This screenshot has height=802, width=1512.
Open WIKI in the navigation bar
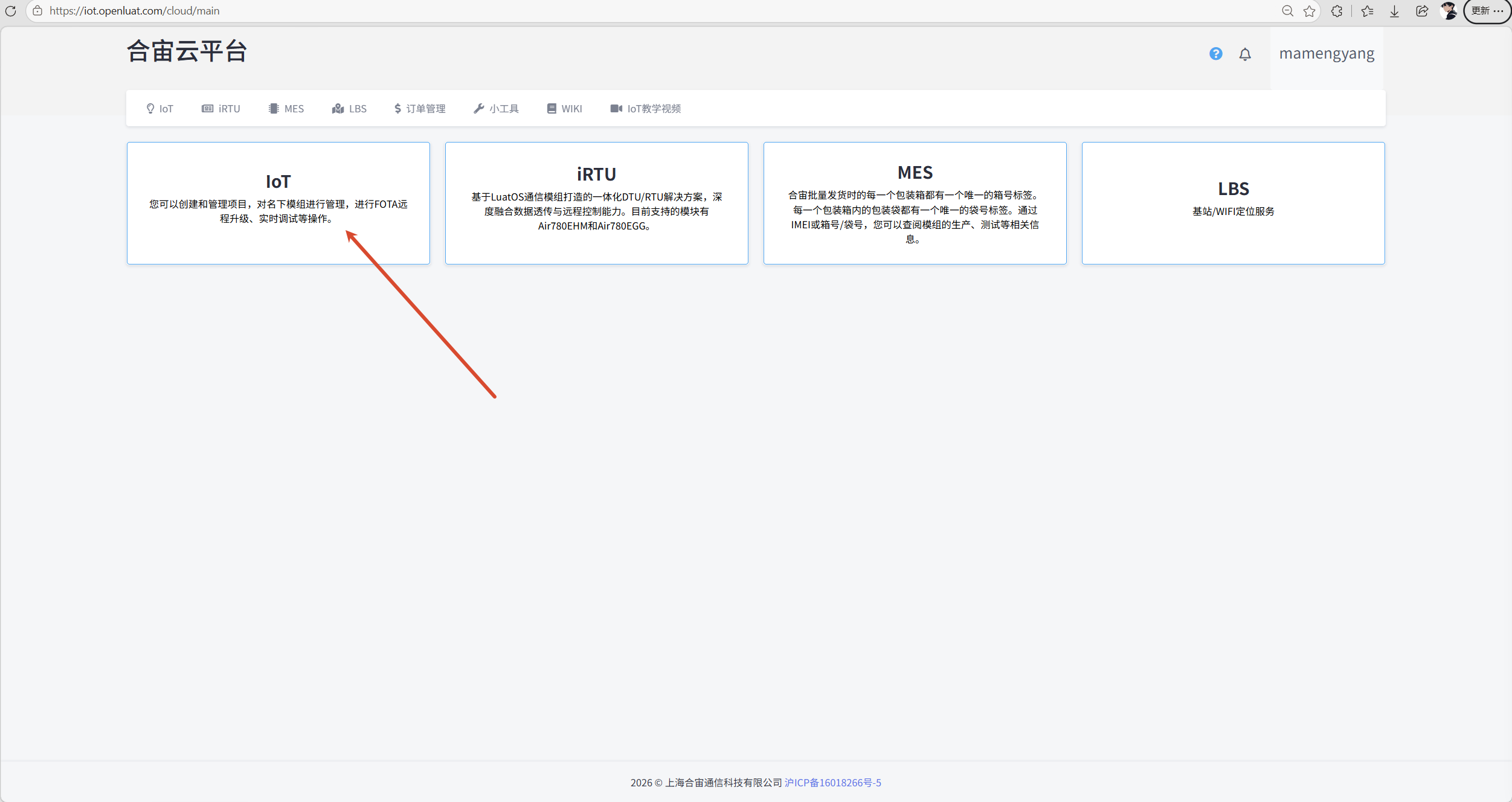pyautogui.click(x=565, y=109)
